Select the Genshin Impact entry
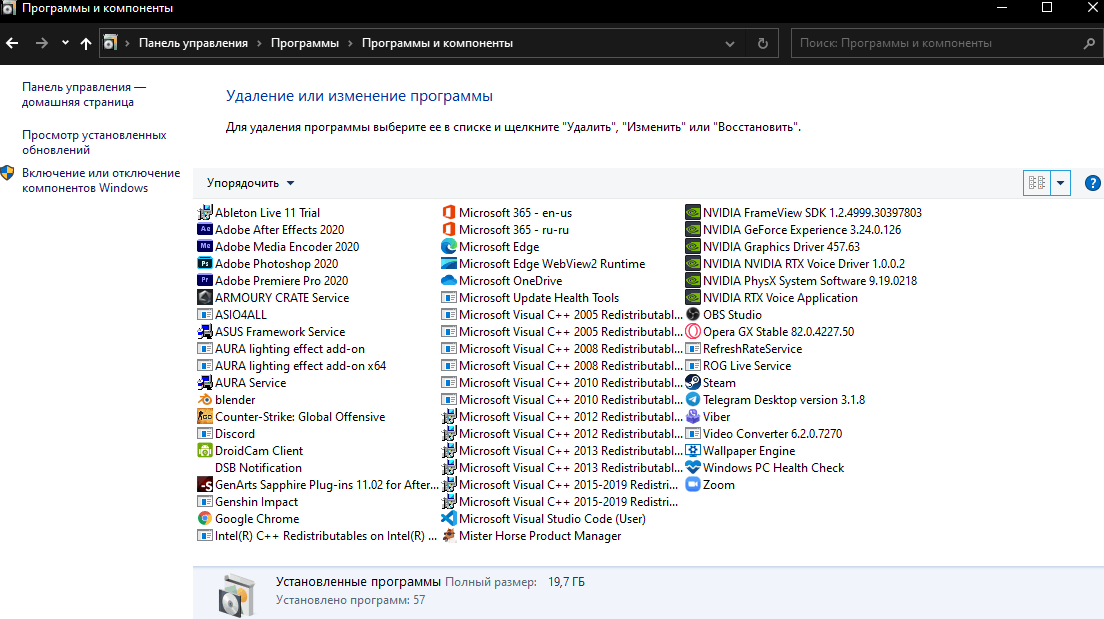The image size is (1104, 619). [x=247, y=501]
